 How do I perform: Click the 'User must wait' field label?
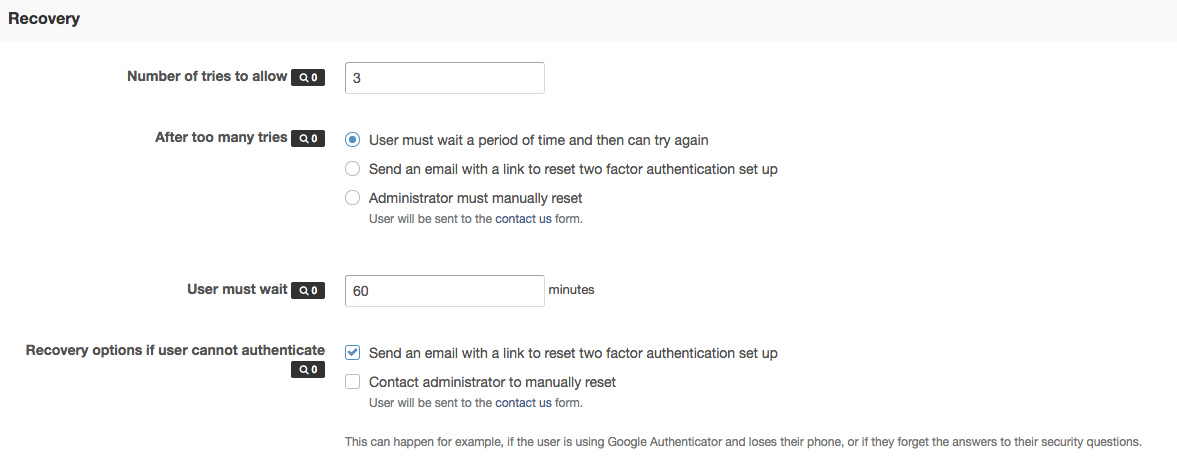pyautogui.click(x=237, y=290)
